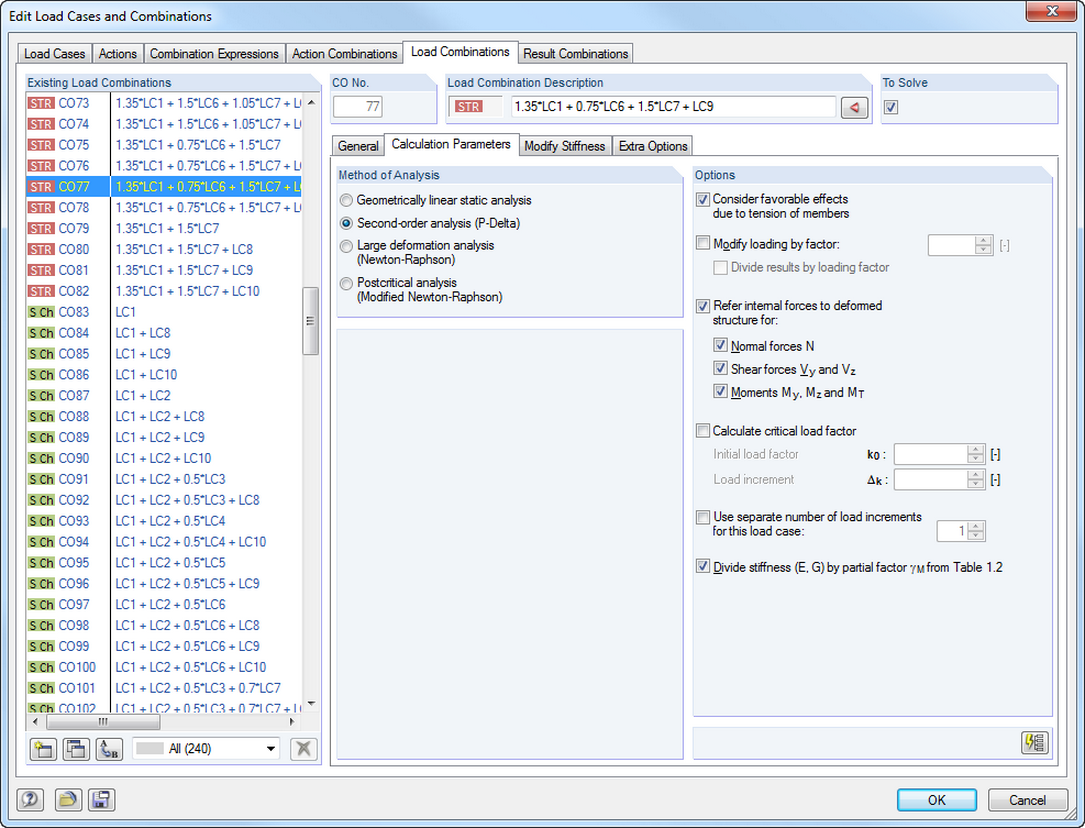Toggle Divide stiffness by partial factor checkbox

(x=703, y=567)
